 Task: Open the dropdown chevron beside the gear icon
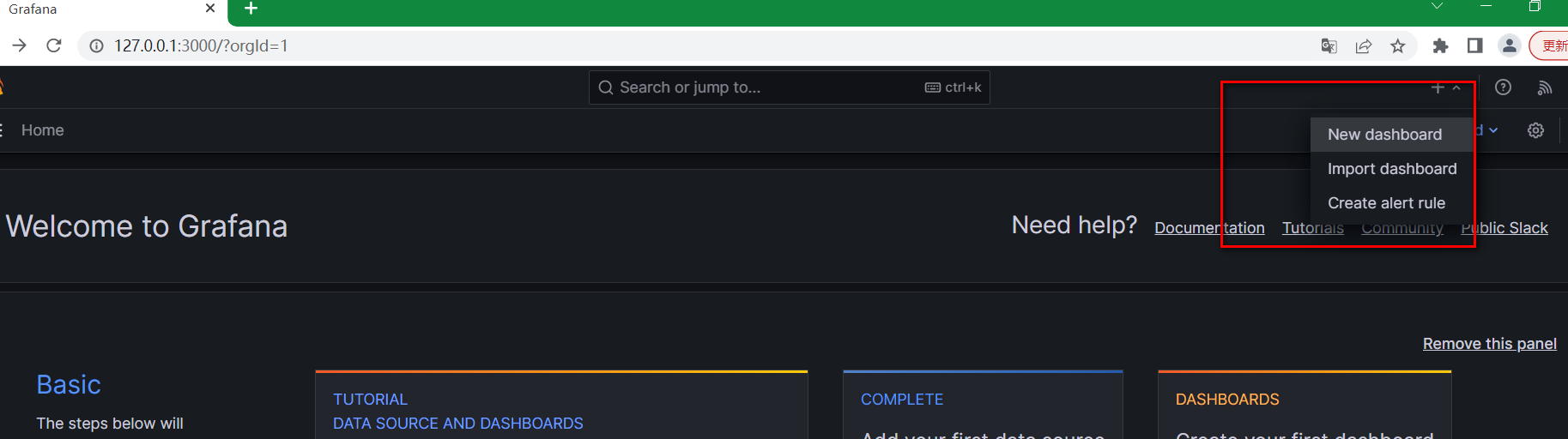(x=1493, y=130)
